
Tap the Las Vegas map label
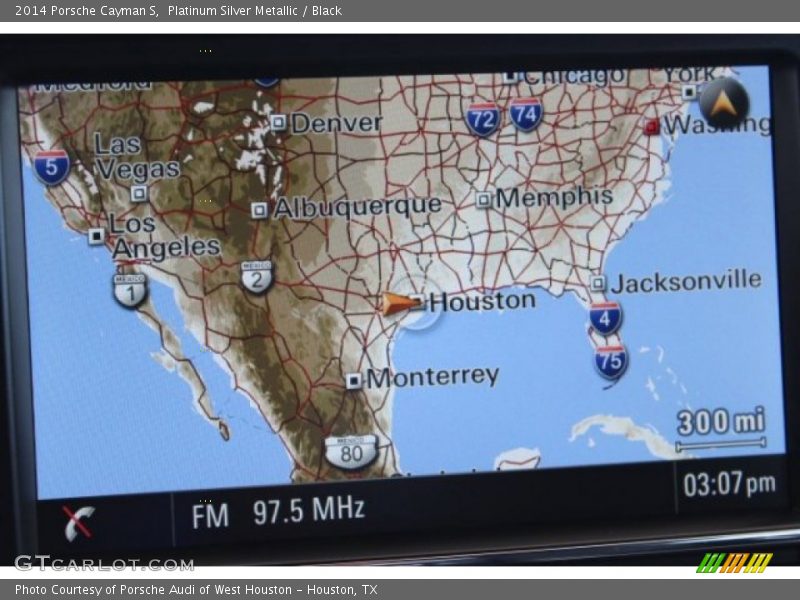[x=138, y=157]
